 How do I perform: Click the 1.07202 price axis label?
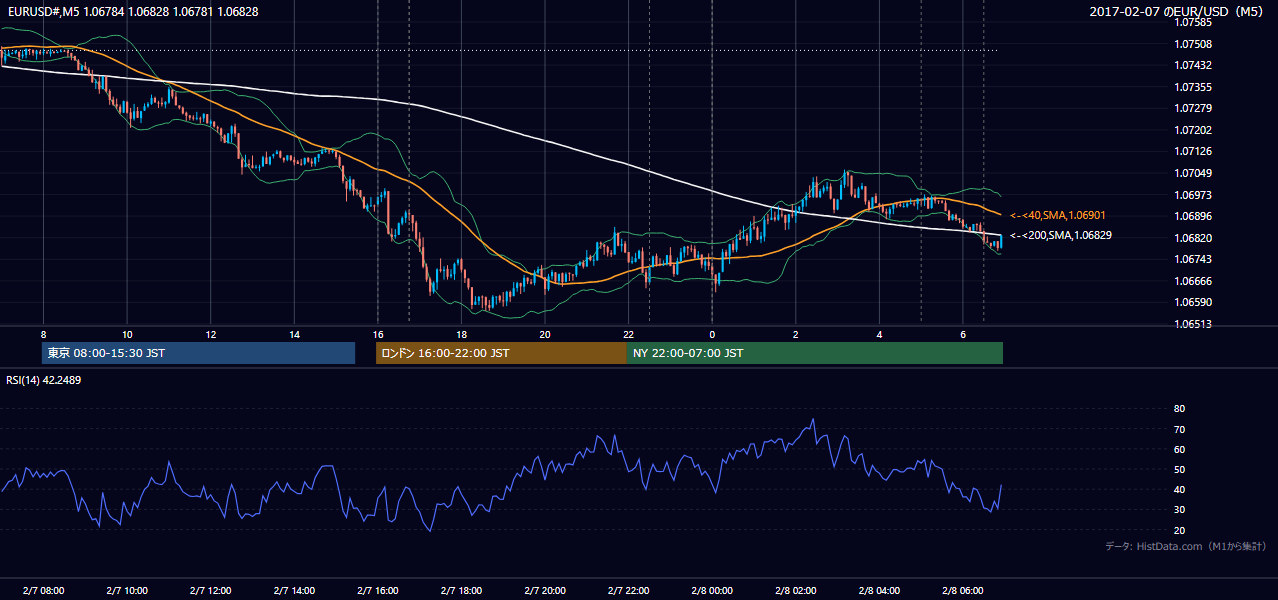1193,130
